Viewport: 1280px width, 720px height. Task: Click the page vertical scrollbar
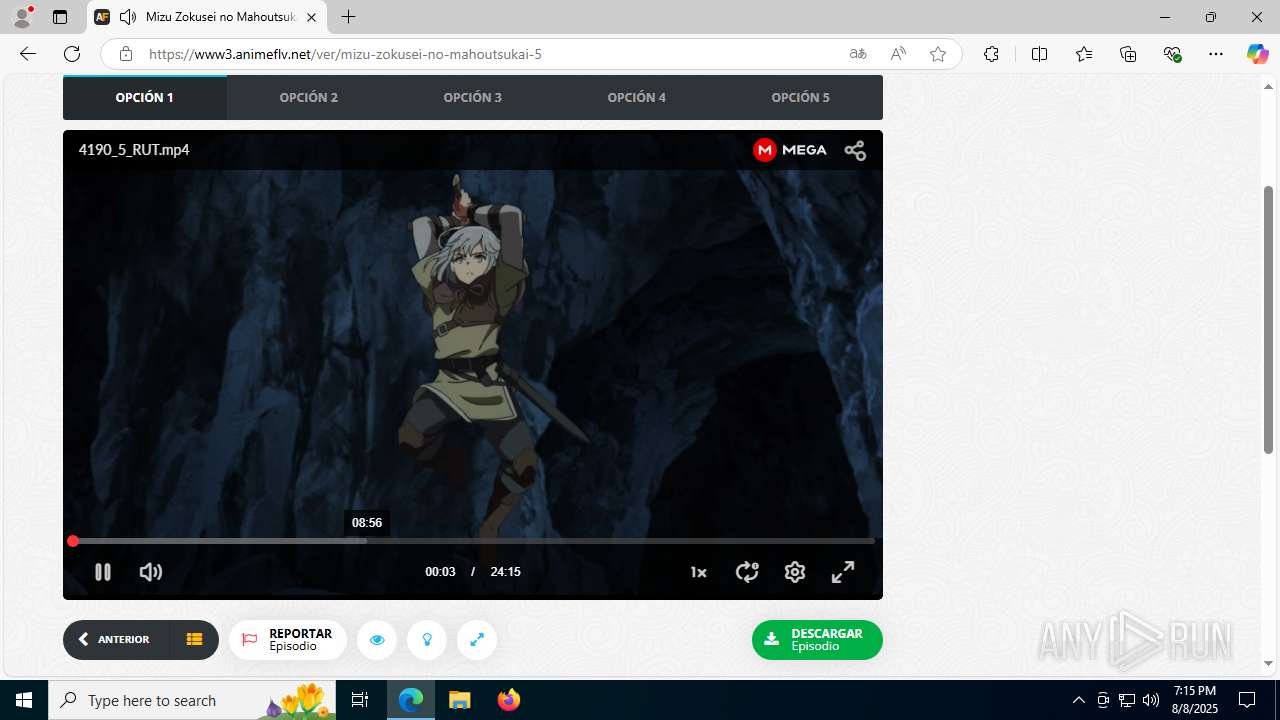click(1268, 320)
